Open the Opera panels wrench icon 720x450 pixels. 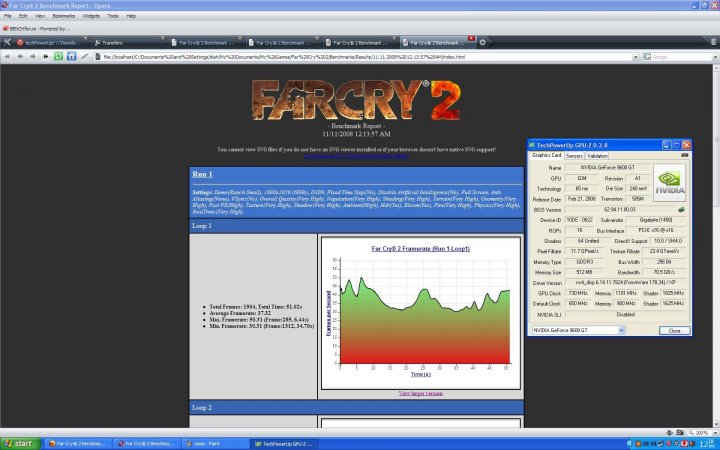click(7, 42)
